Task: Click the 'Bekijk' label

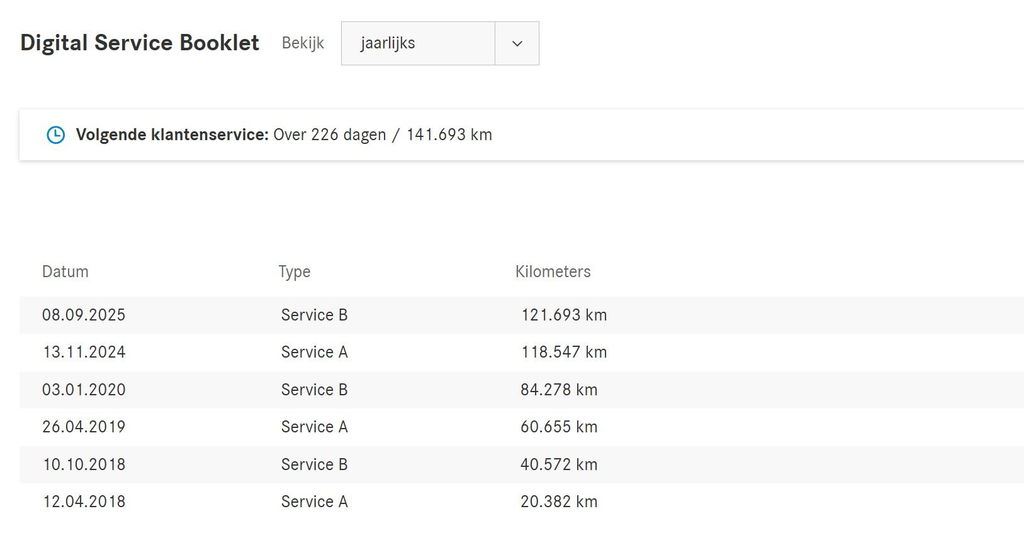Action: (303, 43)
